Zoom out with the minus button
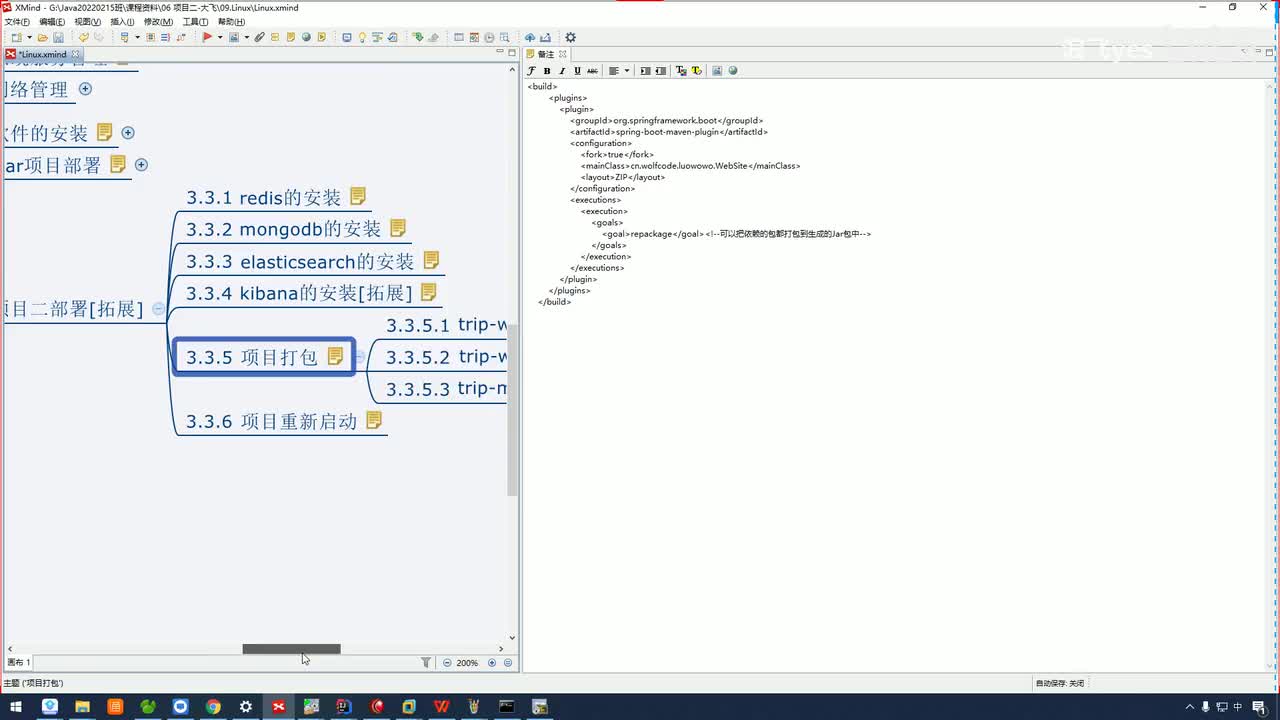1280x720 pixels. tap(447, 663)
